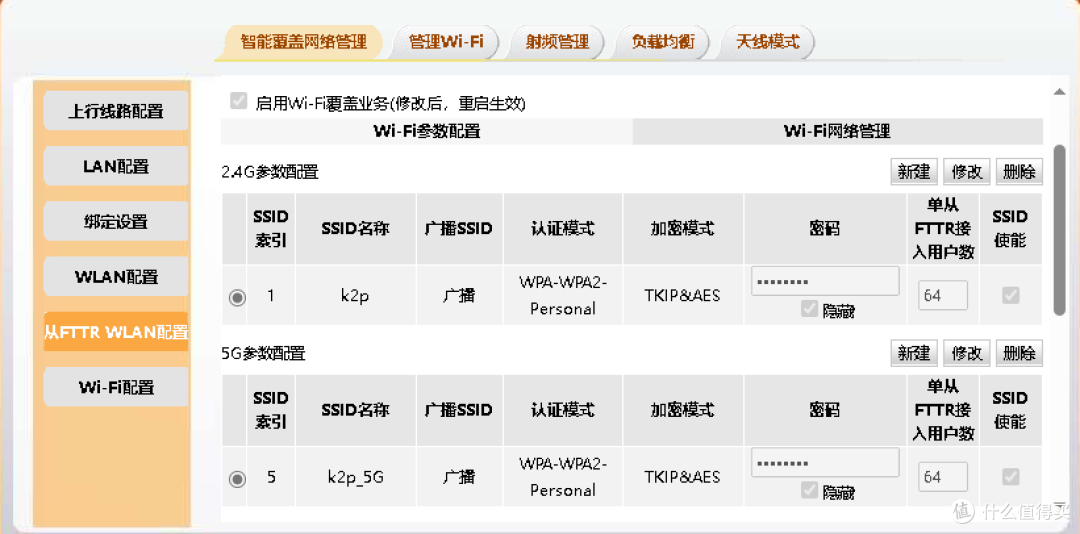Viewport: 1080px width, 534px height.
Task: Click the scroll up arrow
Action: point(1059,91)
